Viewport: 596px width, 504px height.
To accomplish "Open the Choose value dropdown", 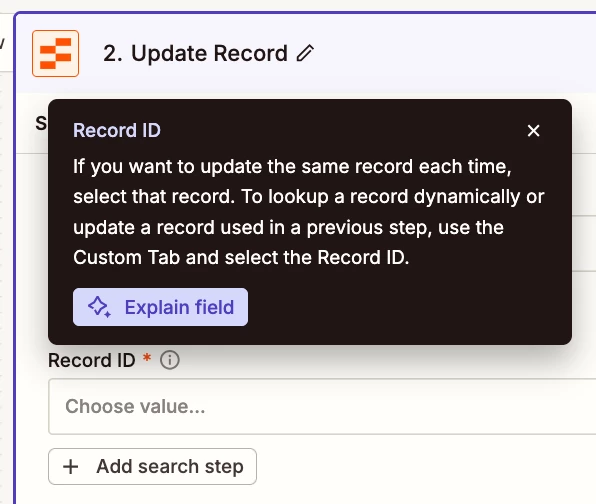I will pos(322,406).
